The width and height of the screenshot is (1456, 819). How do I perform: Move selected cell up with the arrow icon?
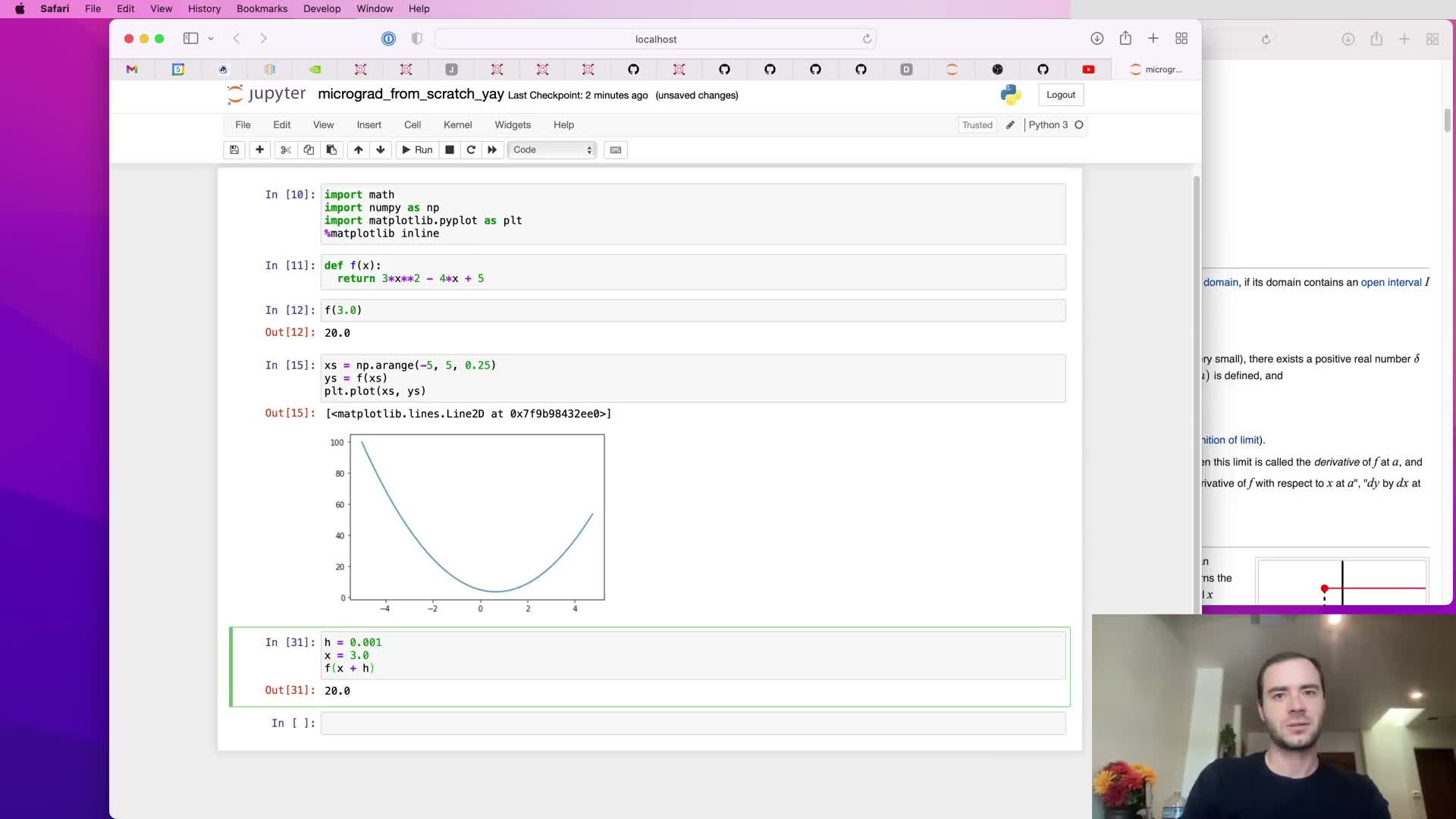point(358,149)
